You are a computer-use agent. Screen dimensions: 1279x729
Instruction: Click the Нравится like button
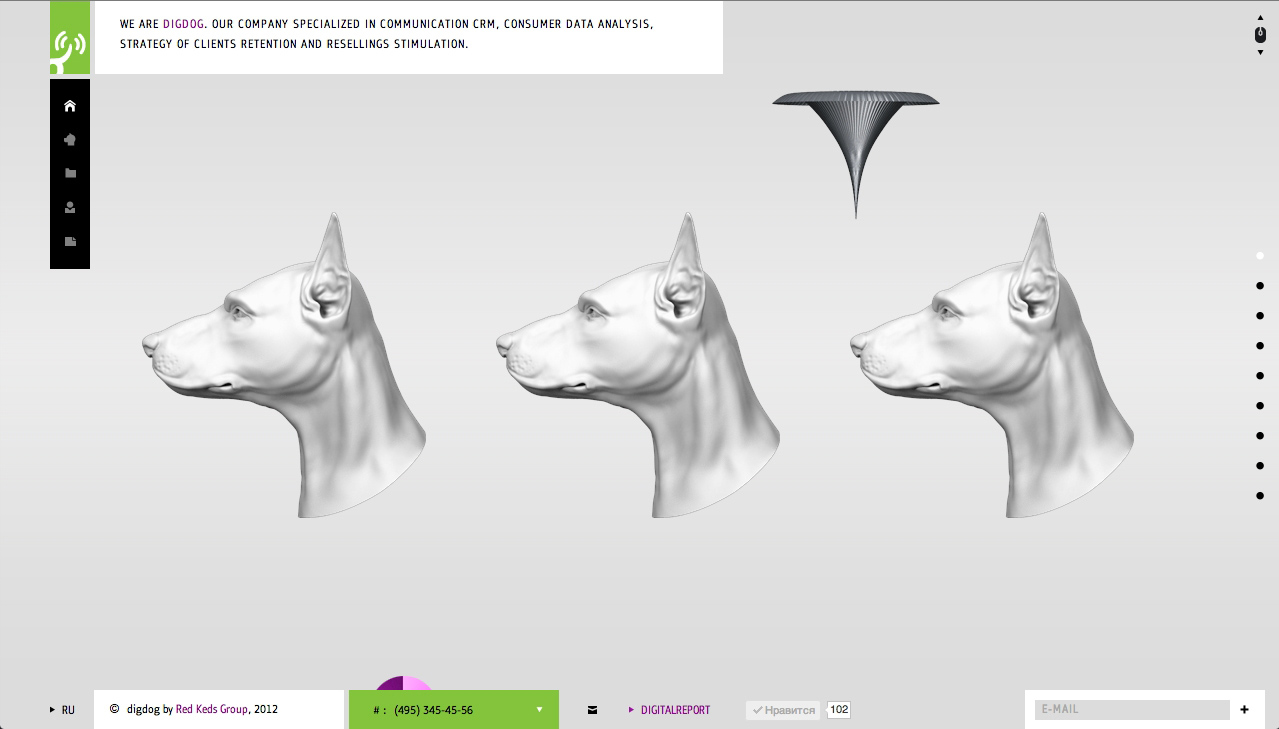pos(783,710)
